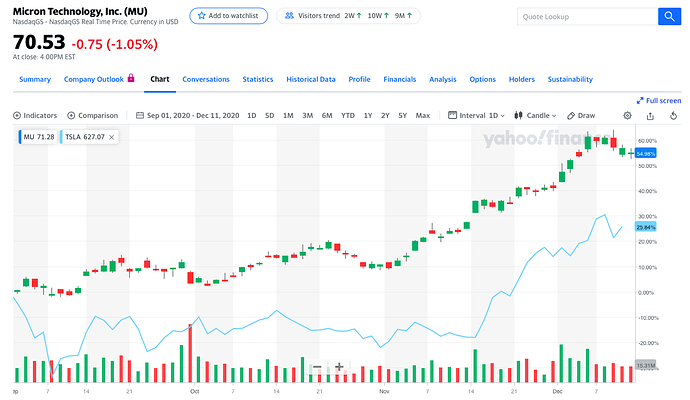Click the share chart icon
Image resolution: width=690 pixels, height=400 pixels.
click(x=647, y=115)
